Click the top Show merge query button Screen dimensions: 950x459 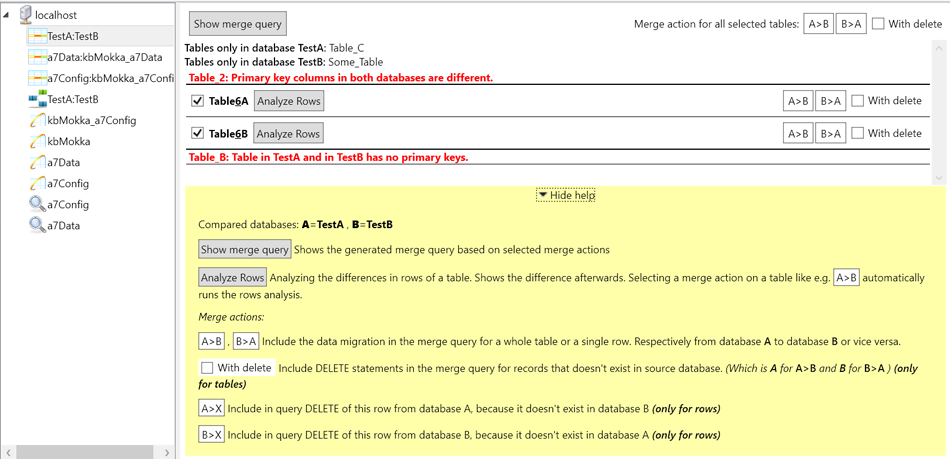tap(238, 24)
